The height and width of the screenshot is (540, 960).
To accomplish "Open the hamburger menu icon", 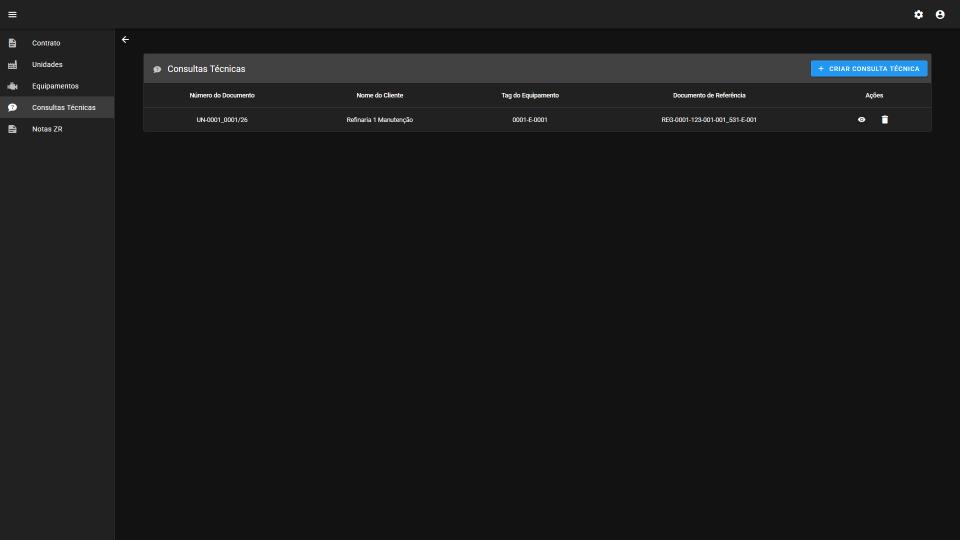I will click(x=12, y=14).
